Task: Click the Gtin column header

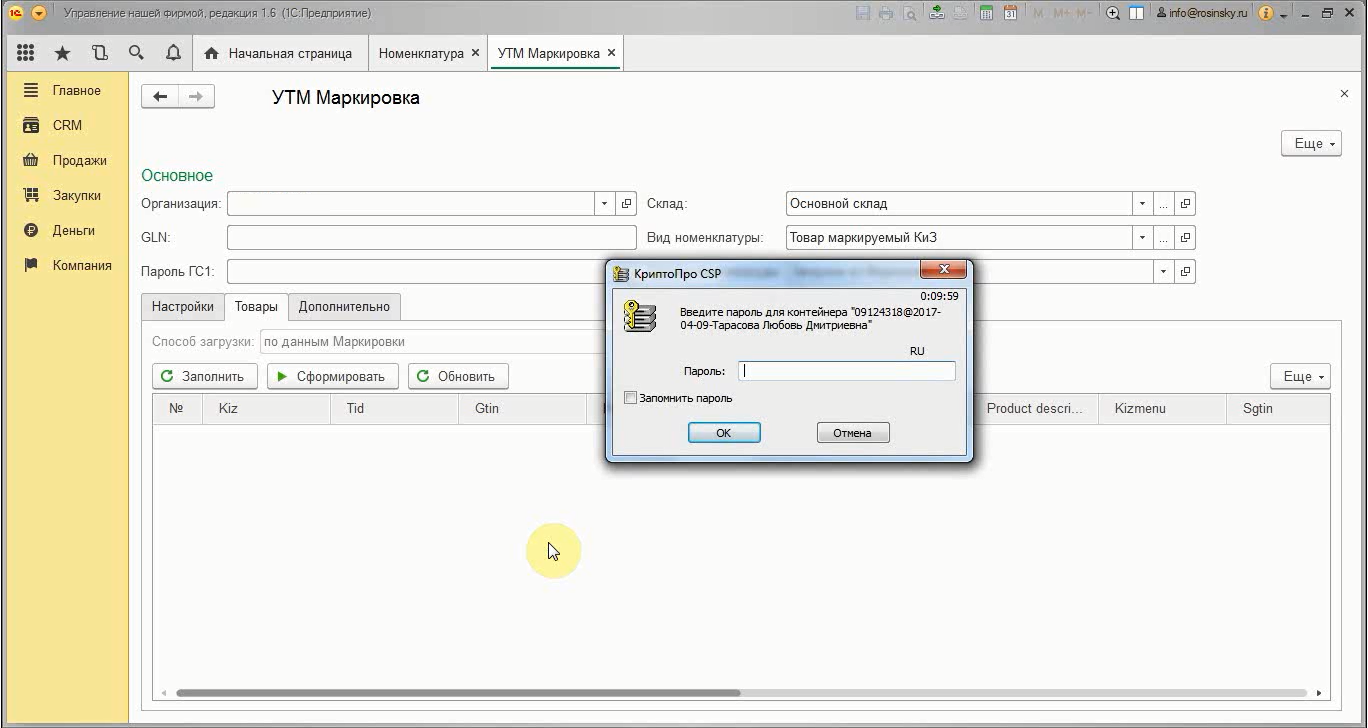Action: click(x=522, y=408)
